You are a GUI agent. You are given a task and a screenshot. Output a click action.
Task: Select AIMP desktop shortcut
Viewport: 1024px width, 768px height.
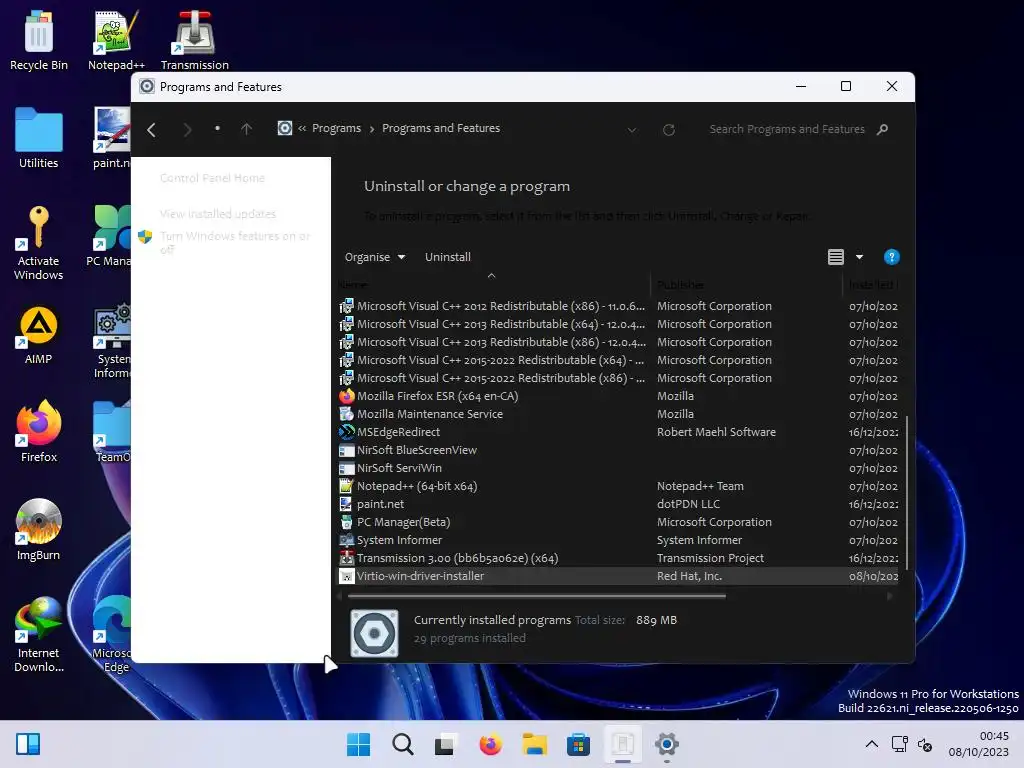(x=39, y=334)
